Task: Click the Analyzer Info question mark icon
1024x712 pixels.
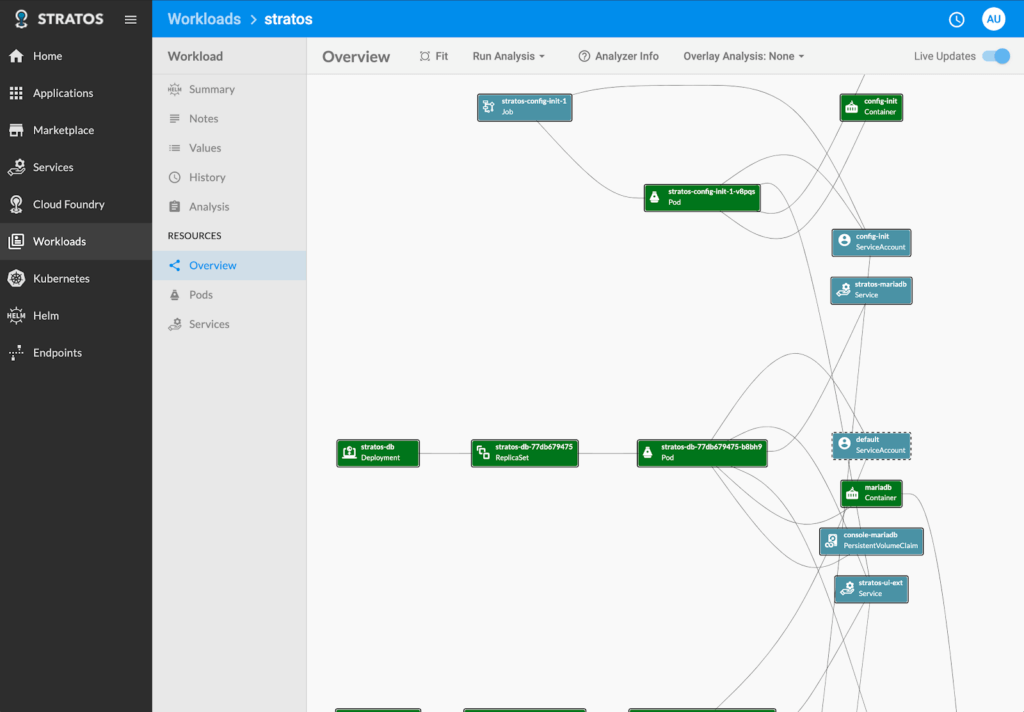Action: [584, 56]
